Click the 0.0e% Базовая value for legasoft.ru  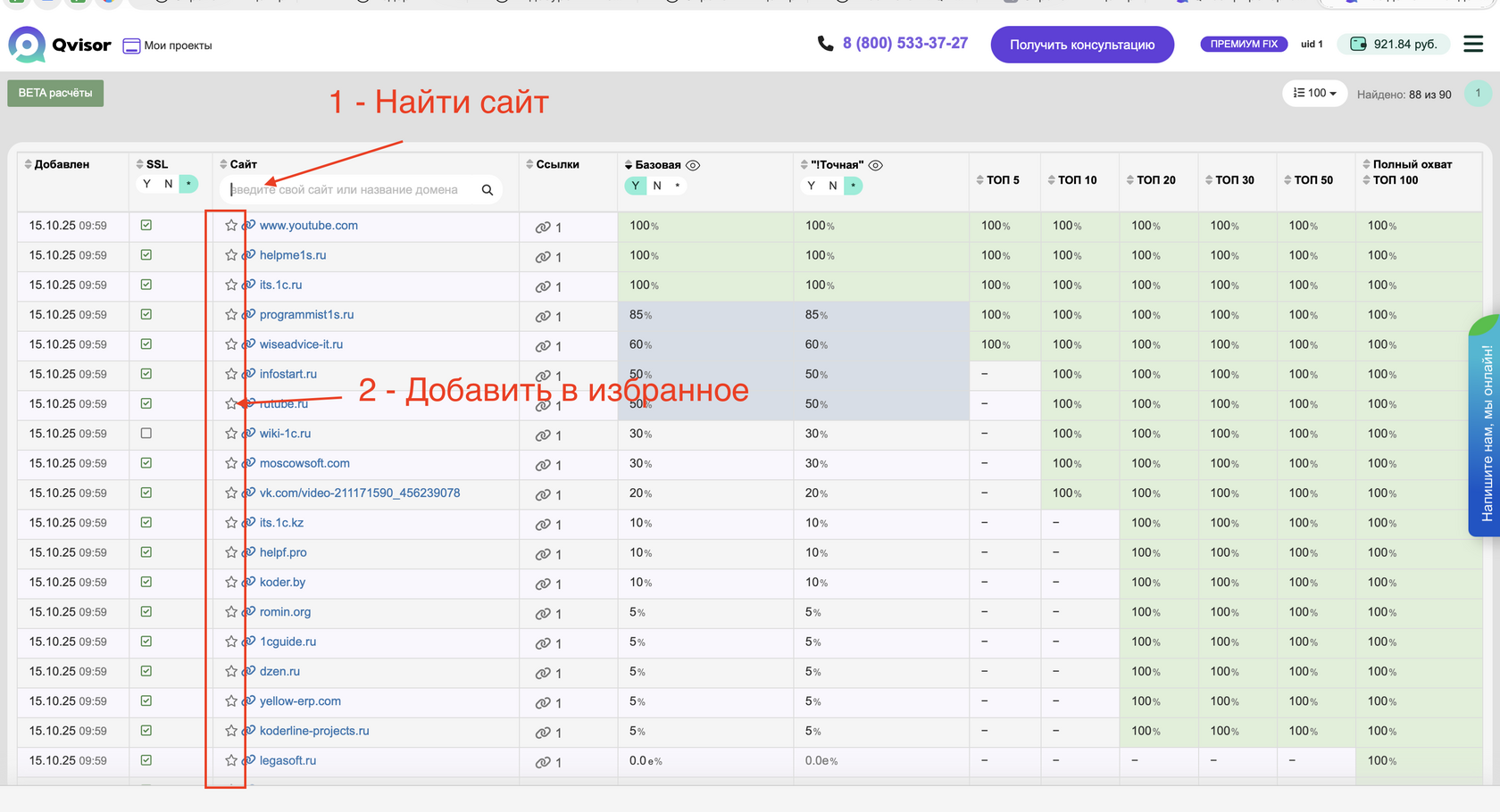(646, 761)
